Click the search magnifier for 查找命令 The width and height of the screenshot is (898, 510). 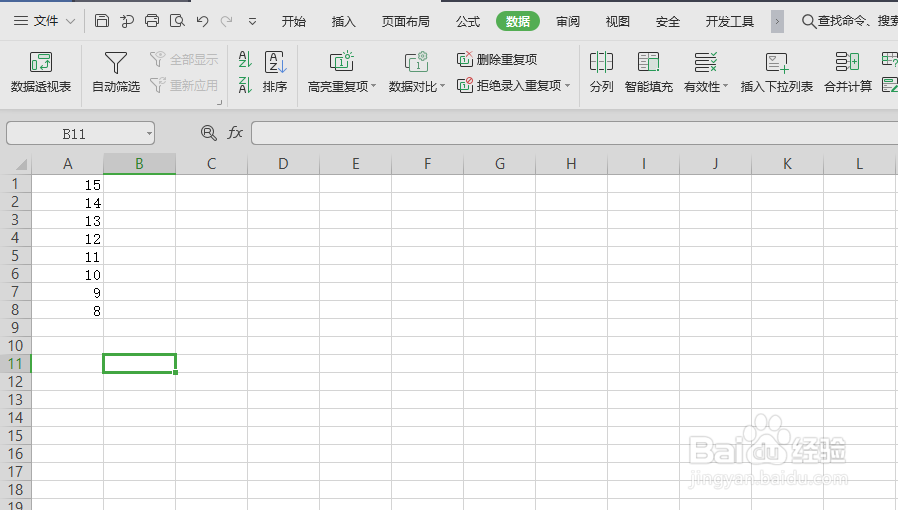pos(808,22)
